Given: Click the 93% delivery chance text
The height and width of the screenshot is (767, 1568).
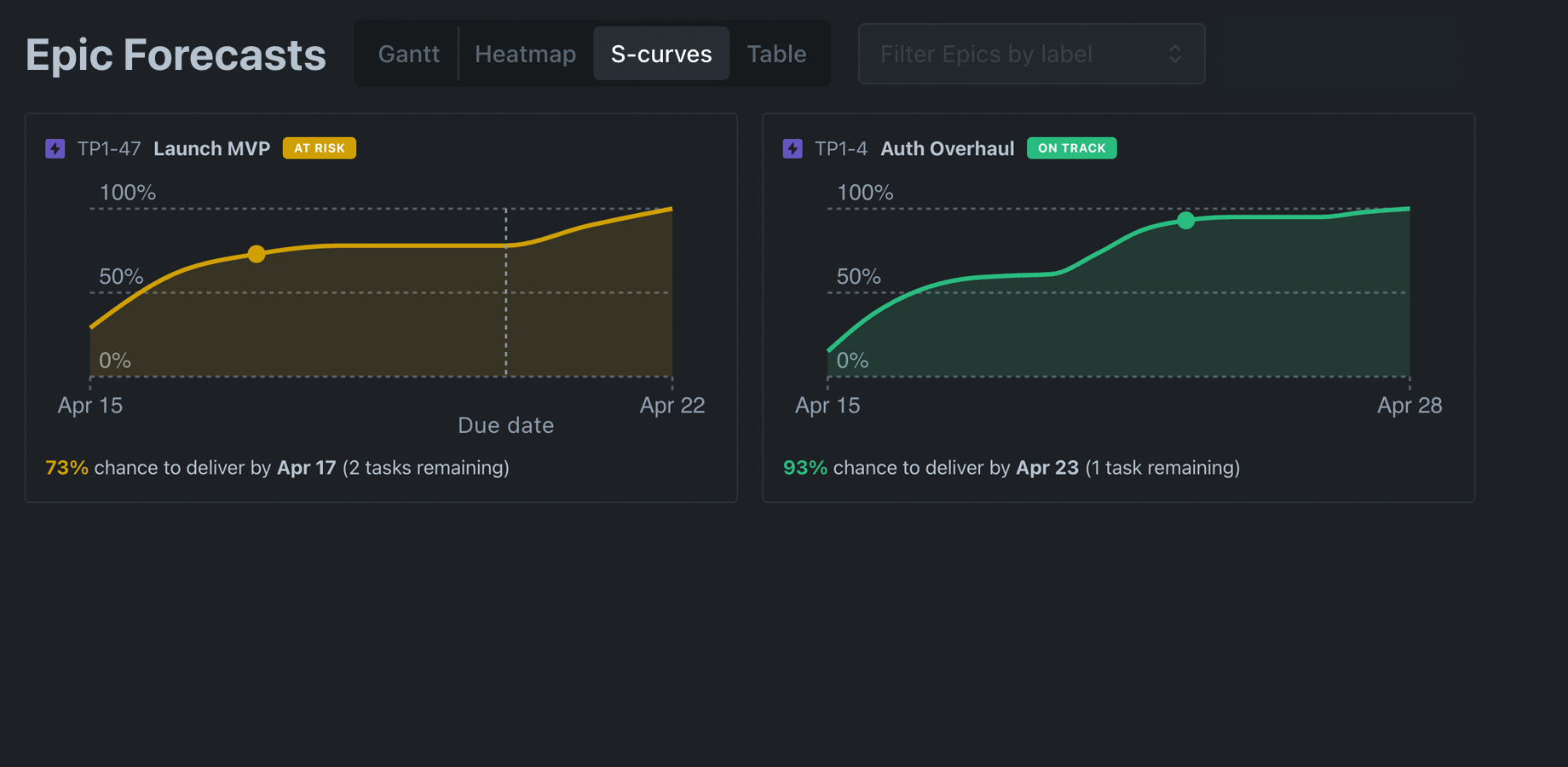Looking at the screenshot, I should (x=804, y=467).
